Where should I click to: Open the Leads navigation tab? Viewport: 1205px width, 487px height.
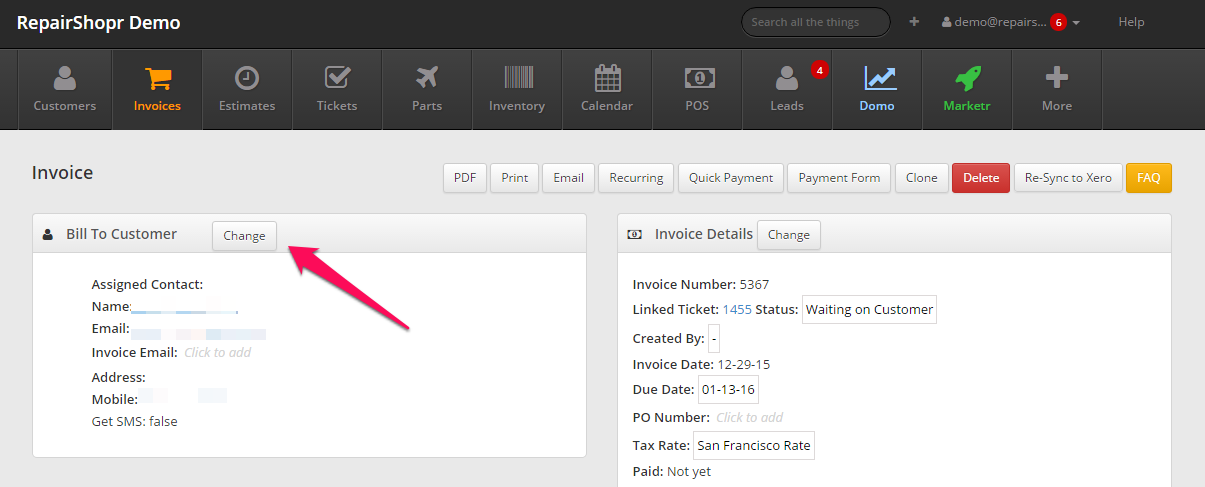click(787, 89)
